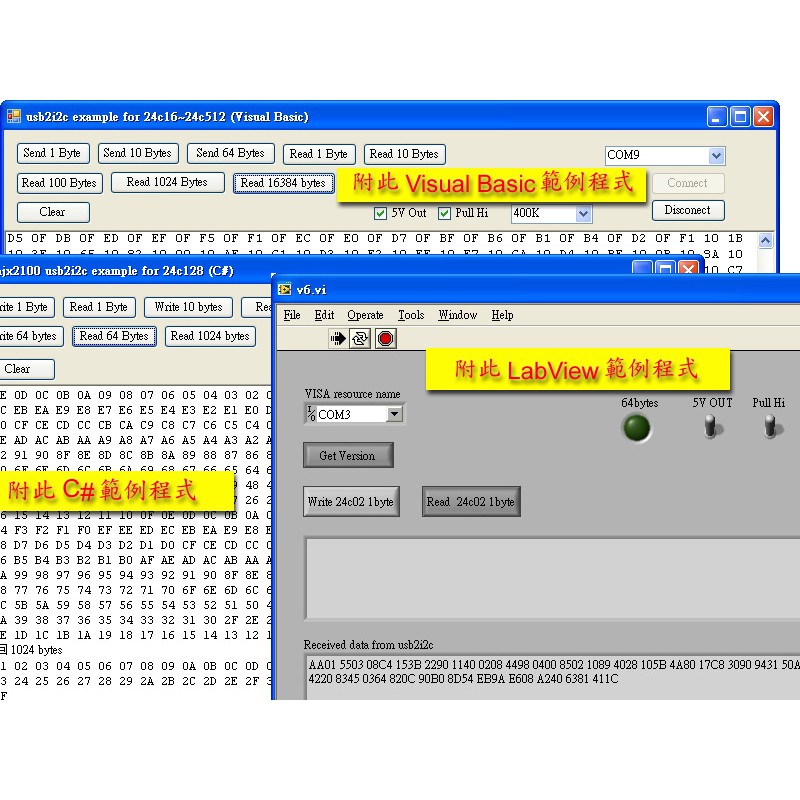Image resolution: width=800 pixels, height=800 pixels.
Task: Toggle the Pull Hi checkbox
Action: point(444,213)
